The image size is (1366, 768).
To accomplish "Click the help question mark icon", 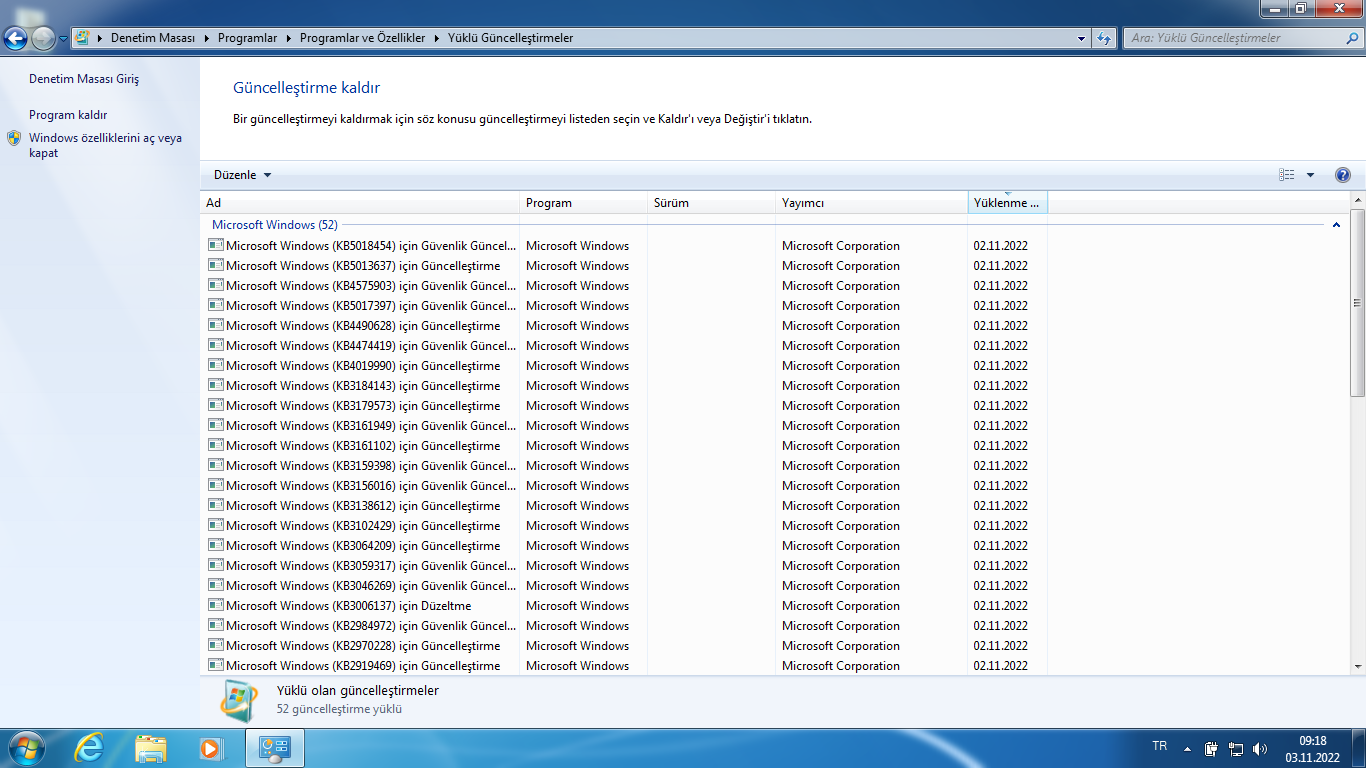I will pos(1343,175).
